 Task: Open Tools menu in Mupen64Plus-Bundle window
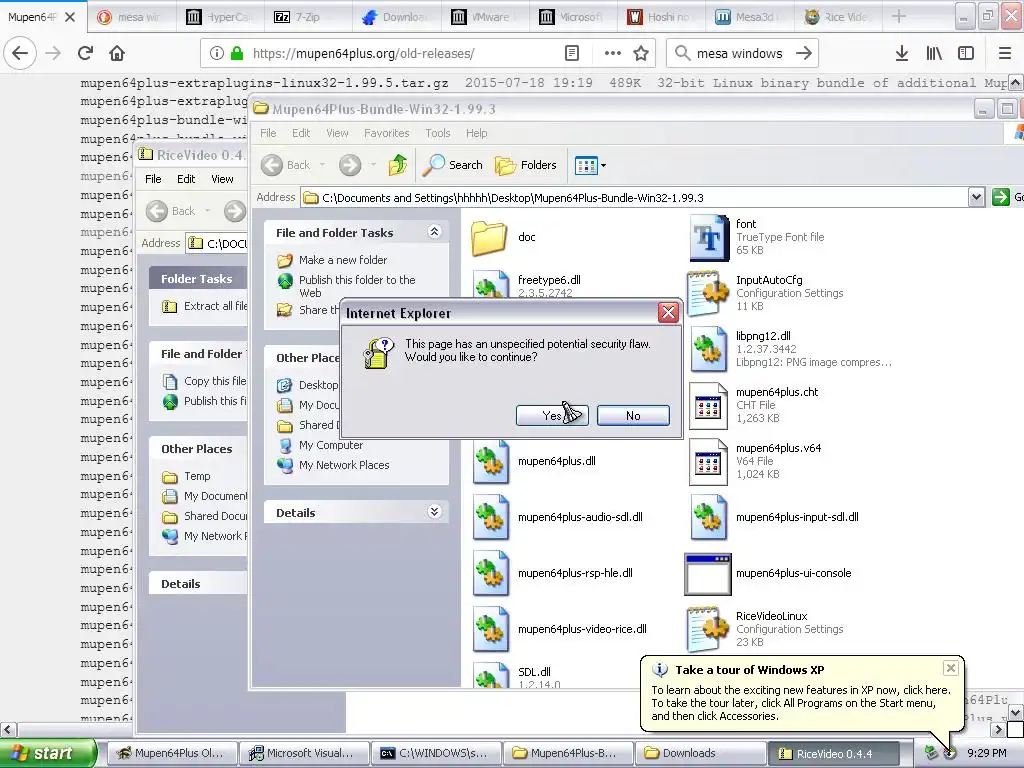(x=438, y=133)
